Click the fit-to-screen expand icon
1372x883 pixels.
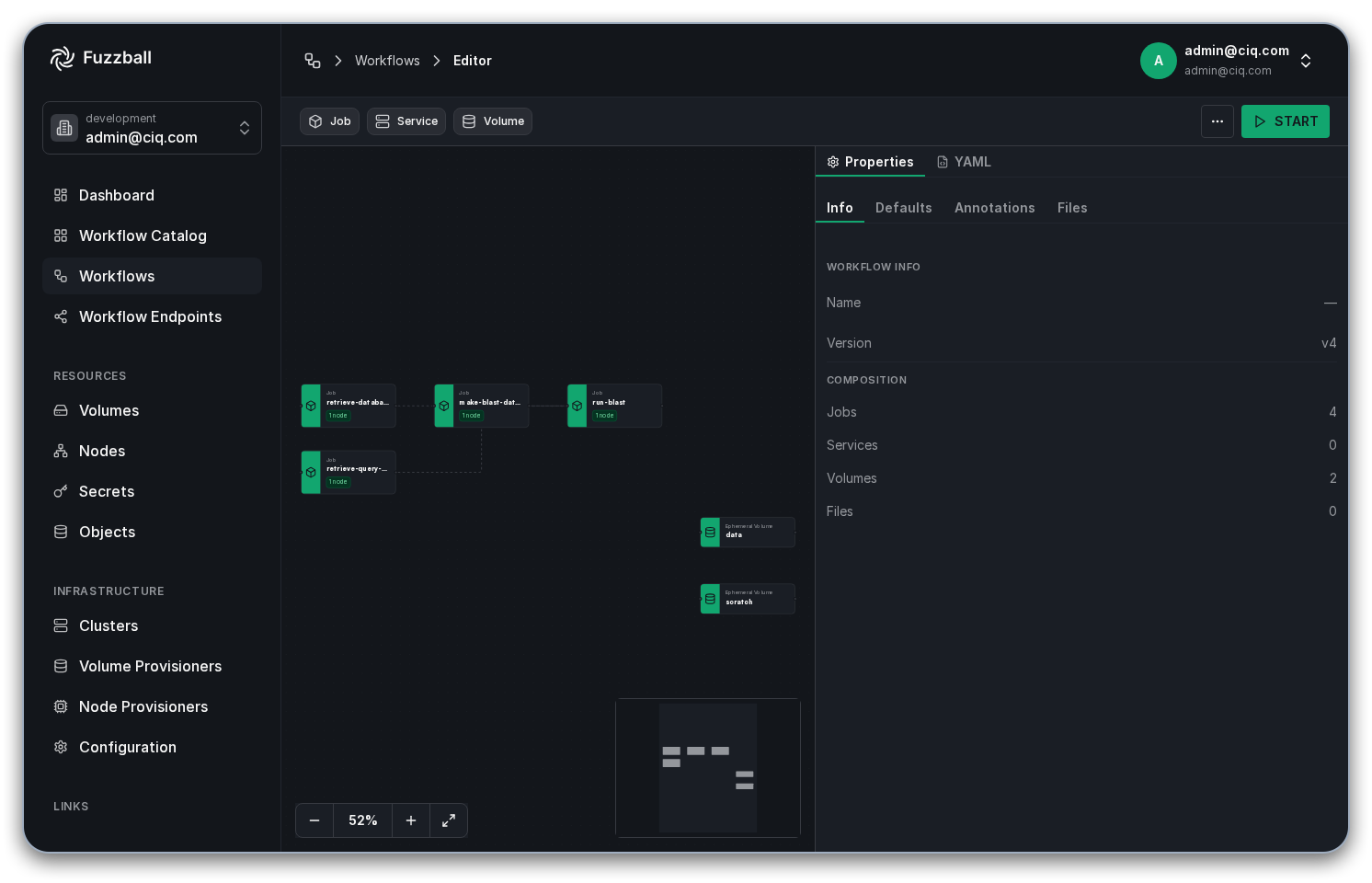click(x=449, y=820)
